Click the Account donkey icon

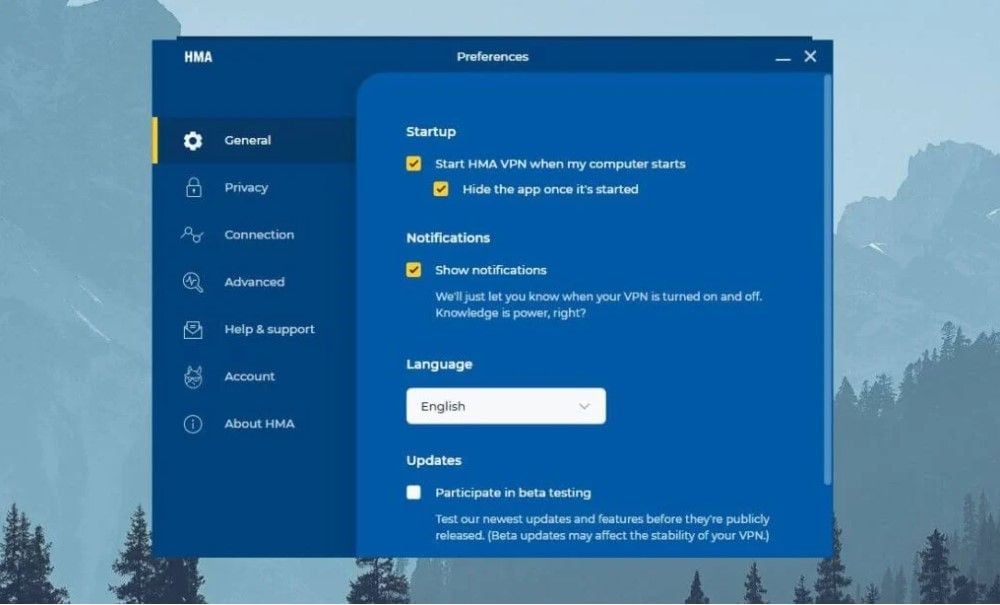[193, 377]
